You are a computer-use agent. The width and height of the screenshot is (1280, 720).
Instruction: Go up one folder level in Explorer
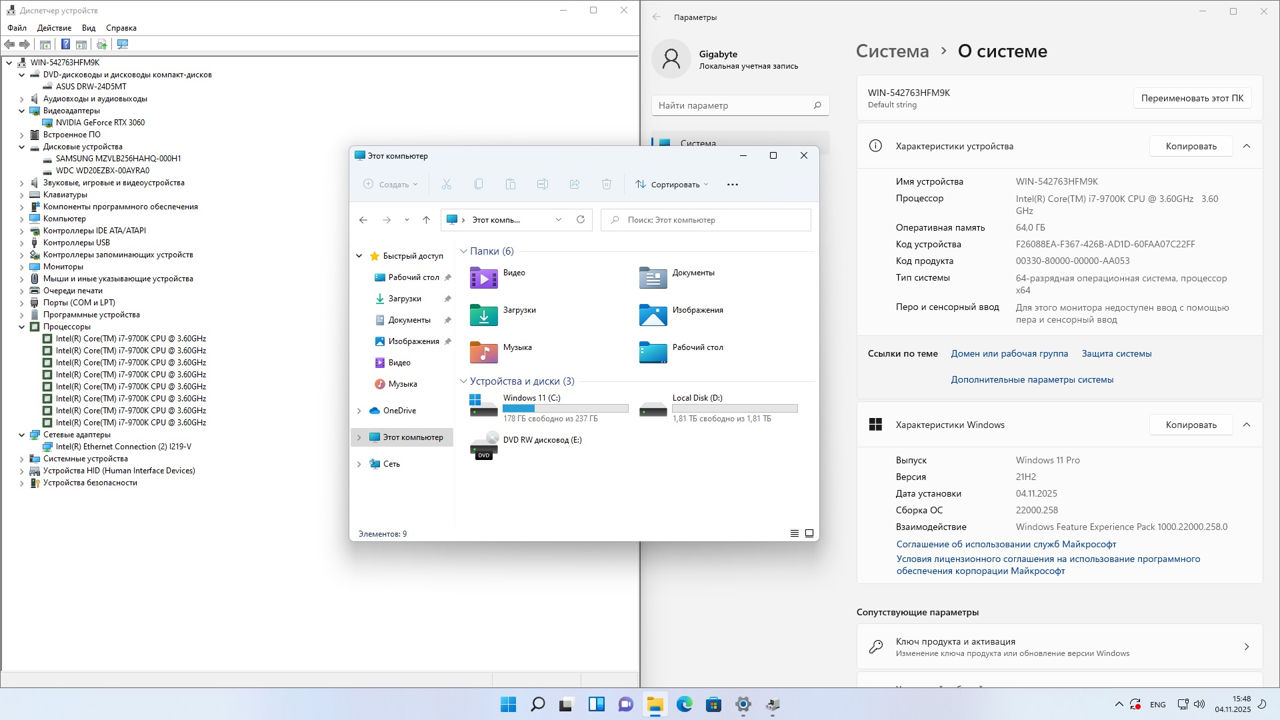tap(426, 220)
